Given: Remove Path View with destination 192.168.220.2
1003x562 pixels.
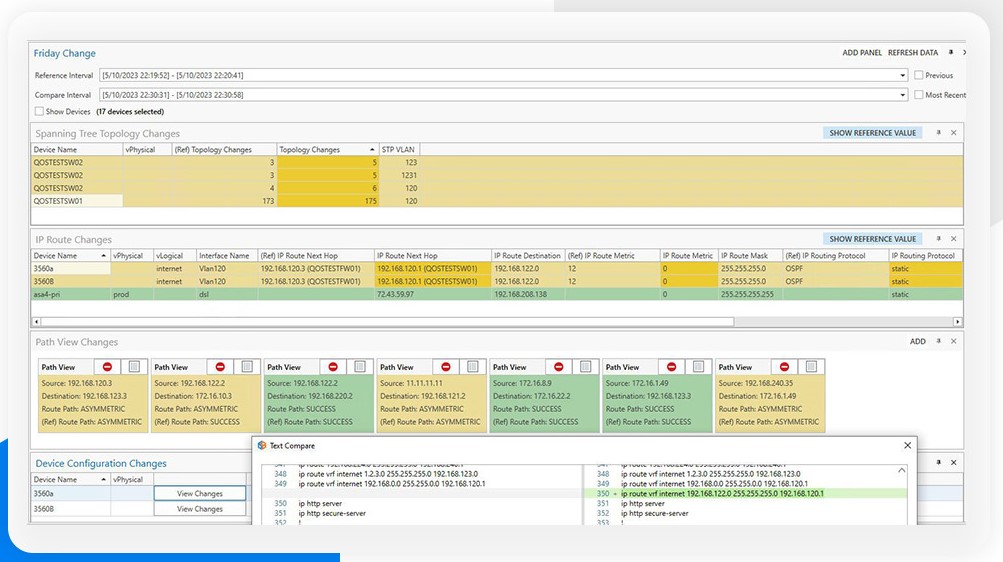Looking at the screenshot, I should tap(333, 366).
